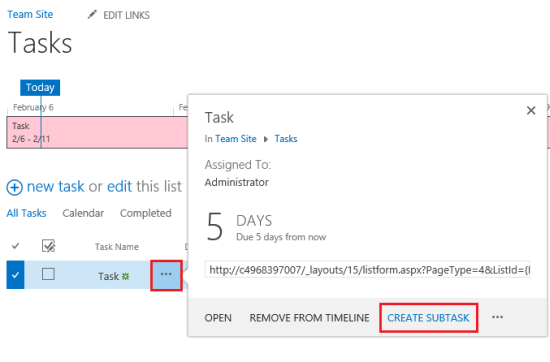This screenshot has height=362, width=550.
Task: Select the pink Task bar on timeline
Action: pos(97,133)
